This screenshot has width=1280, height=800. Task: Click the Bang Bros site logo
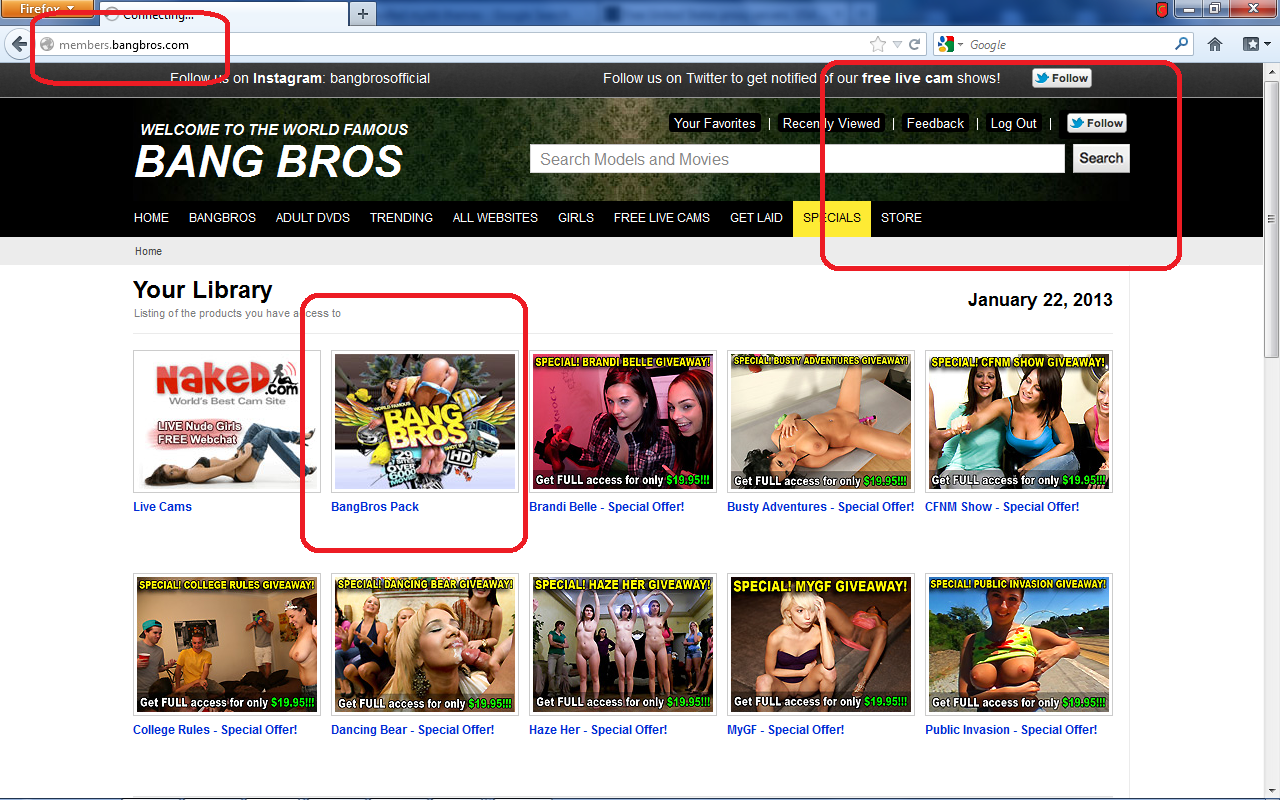[271, 152]
